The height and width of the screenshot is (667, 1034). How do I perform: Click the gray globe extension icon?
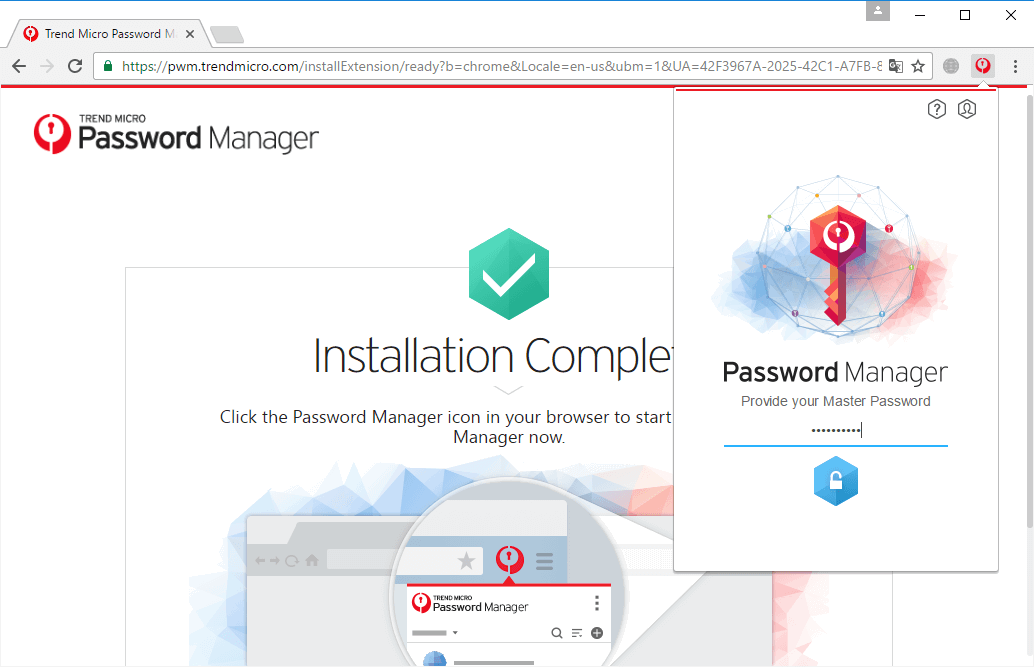coord(951,66)
